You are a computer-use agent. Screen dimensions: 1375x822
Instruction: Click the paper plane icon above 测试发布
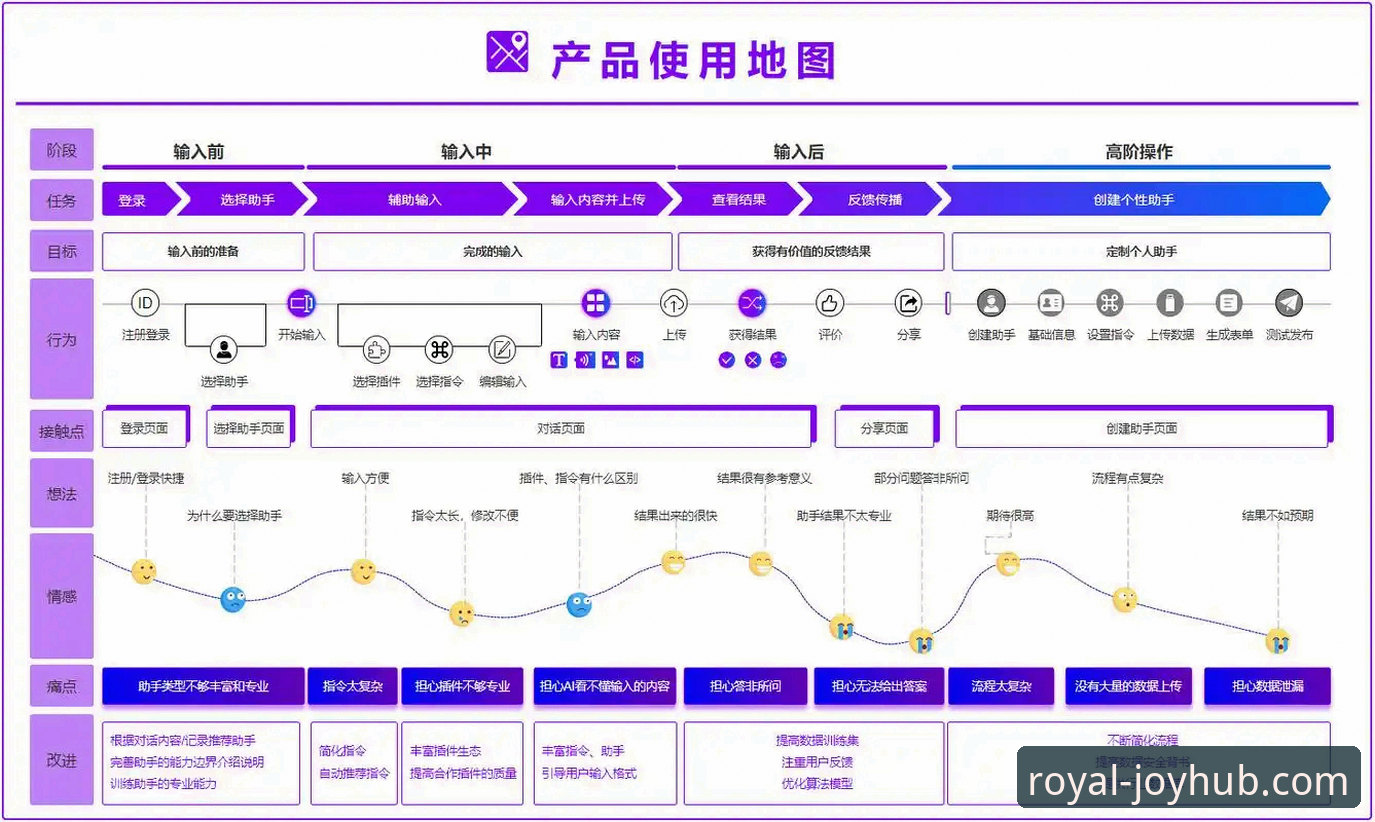(x=1289, y=303)
